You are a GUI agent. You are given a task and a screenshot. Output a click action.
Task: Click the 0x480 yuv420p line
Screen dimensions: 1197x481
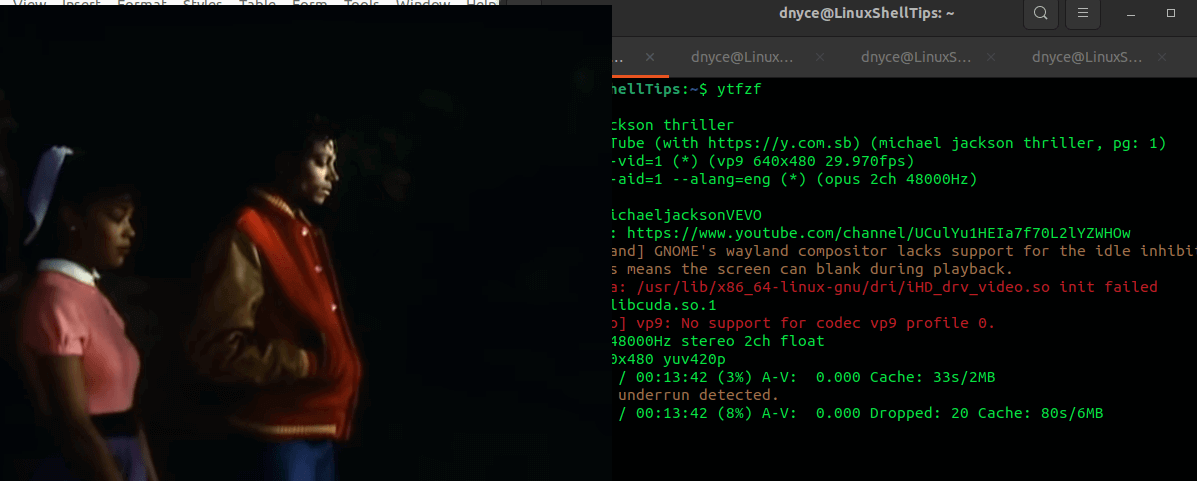669,359
